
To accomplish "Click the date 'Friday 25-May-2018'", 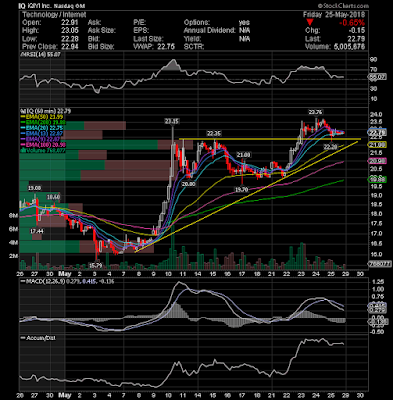I will point(334,15).
